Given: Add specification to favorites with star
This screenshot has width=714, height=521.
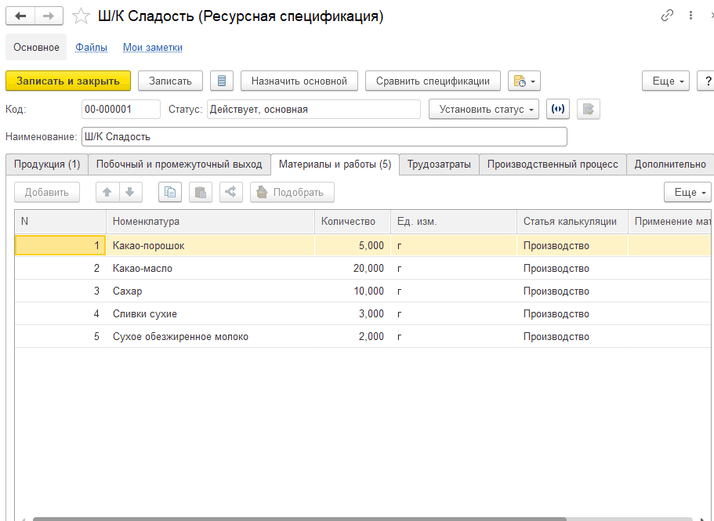Looking at the screenshot, I should [81, 16].
